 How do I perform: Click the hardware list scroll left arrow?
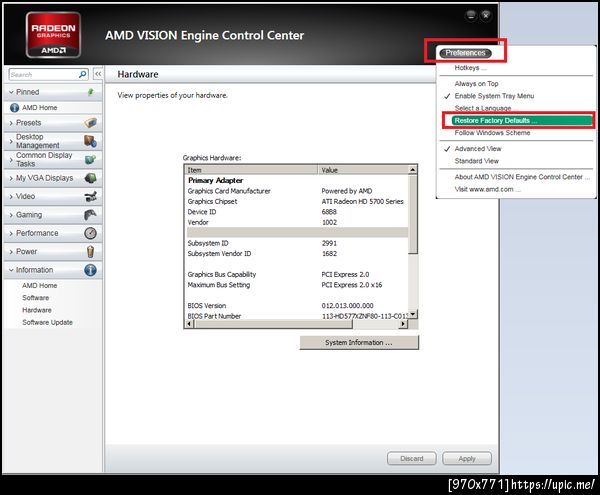pyautogui.click(x=189, y=324)
